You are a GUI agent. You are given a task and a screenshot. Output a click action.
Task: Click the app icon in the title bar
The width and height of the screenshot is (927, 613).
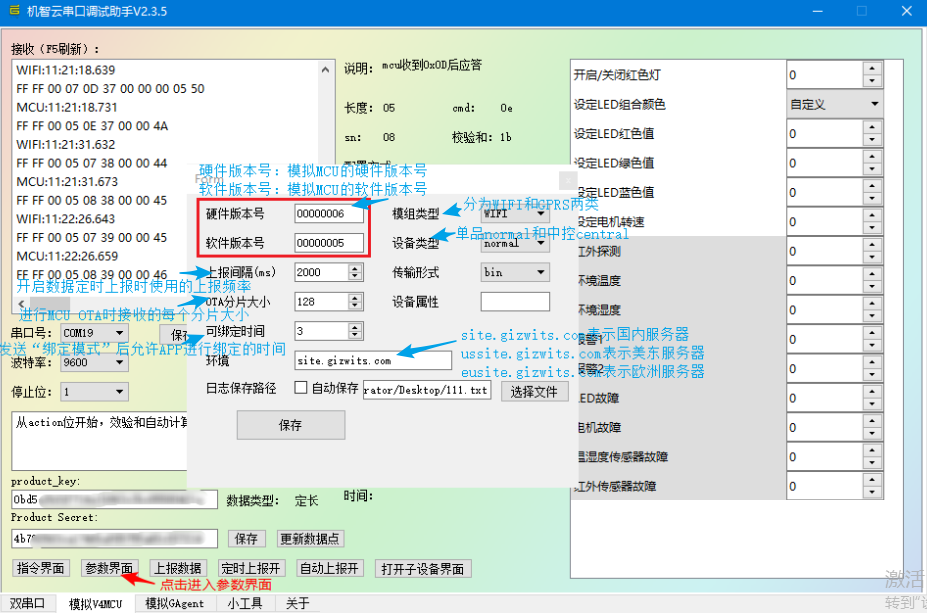point(14,11)
